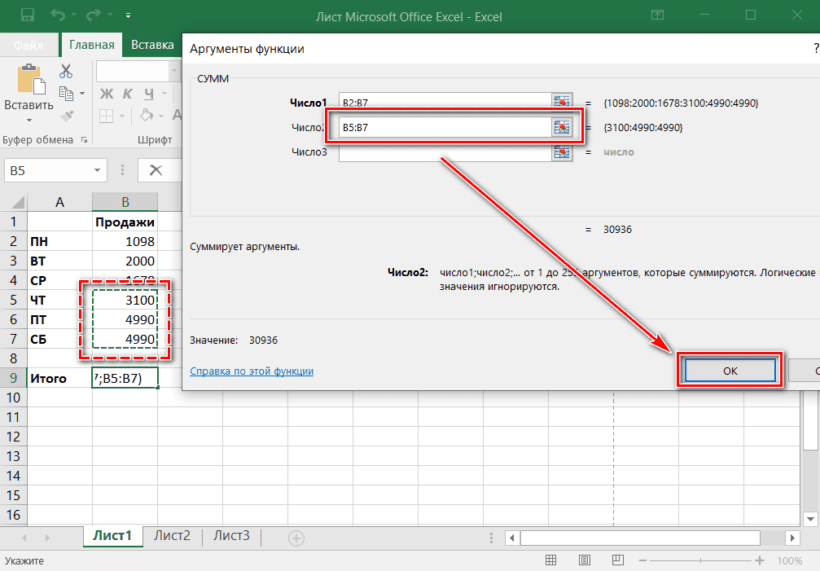Screen dimensions: 820x571
Task: Switch to the Главная ribbon tab
Action: pos(92,45)
